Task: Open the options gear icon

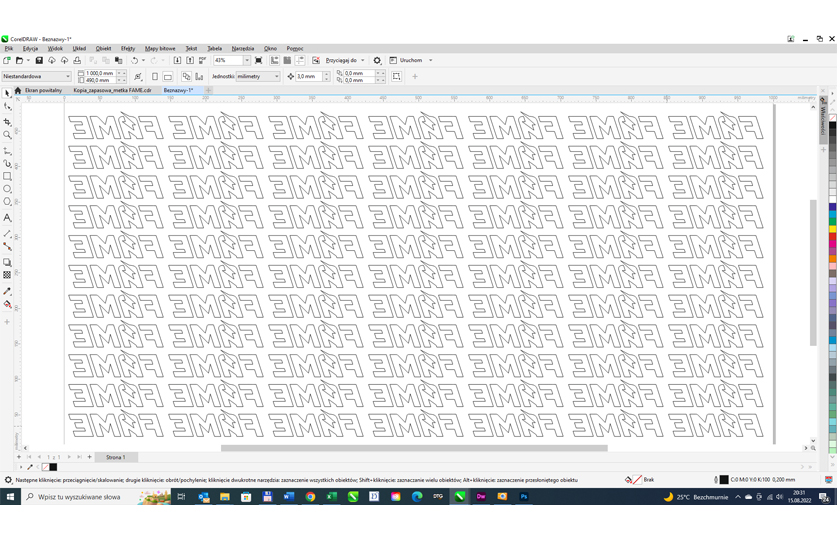Action: point(377,61)
